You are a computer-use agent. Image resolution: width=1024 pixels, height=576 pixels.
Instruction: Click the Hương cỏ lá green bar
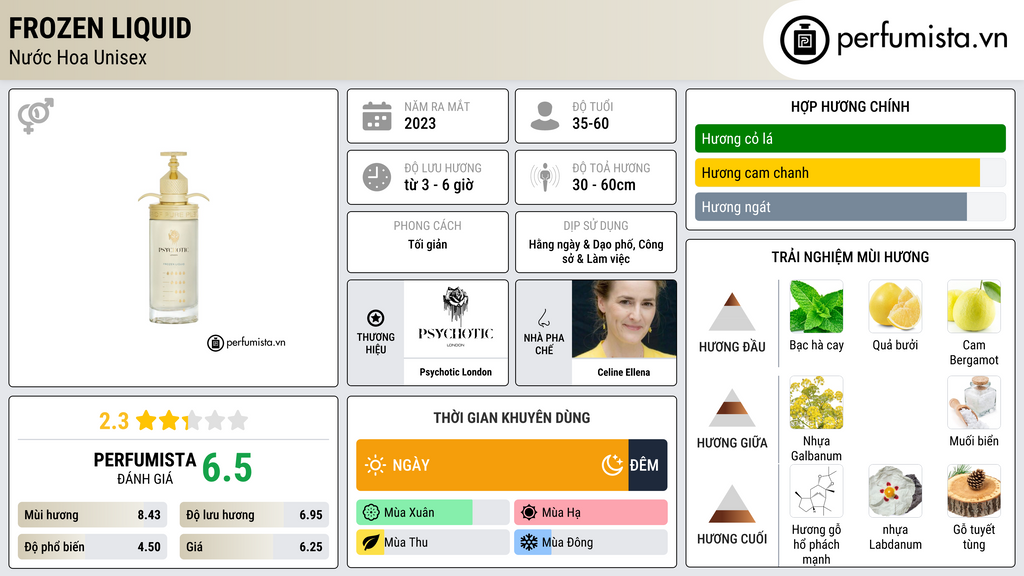[850, 138]
